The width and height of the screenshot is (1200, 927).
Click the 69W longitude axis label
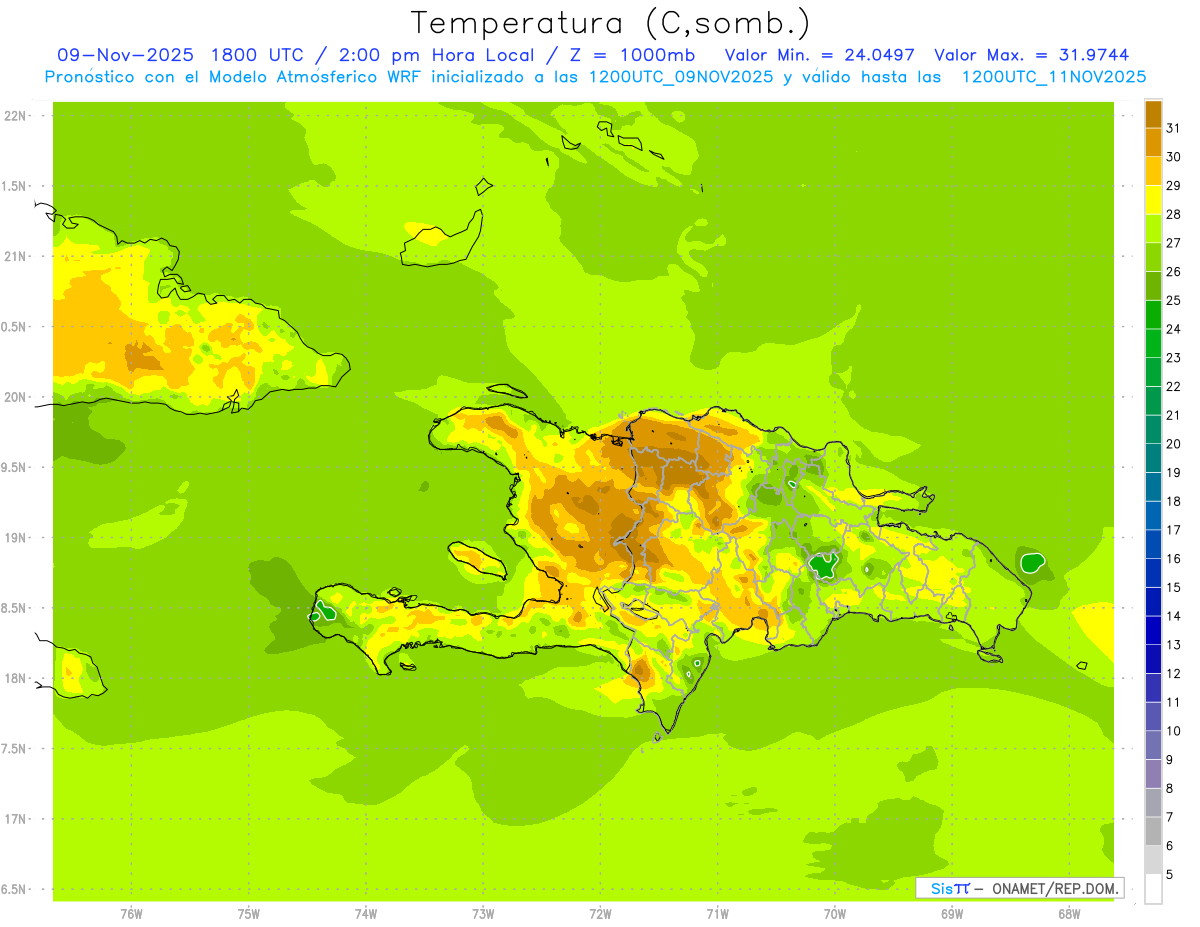952,914
